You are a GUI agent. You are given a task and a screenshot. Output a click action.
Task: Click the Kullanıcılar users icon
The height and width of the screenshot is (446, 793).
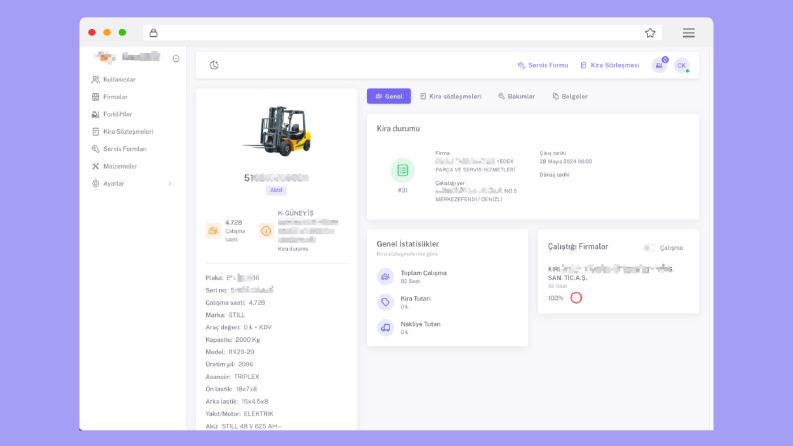95,79
